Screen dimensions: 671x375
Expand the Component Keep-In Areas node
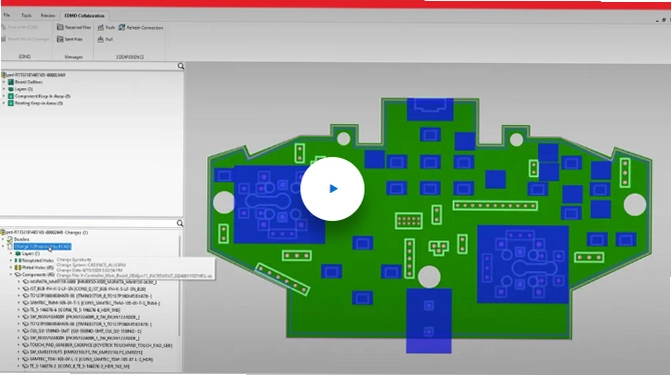pos(4,96)
